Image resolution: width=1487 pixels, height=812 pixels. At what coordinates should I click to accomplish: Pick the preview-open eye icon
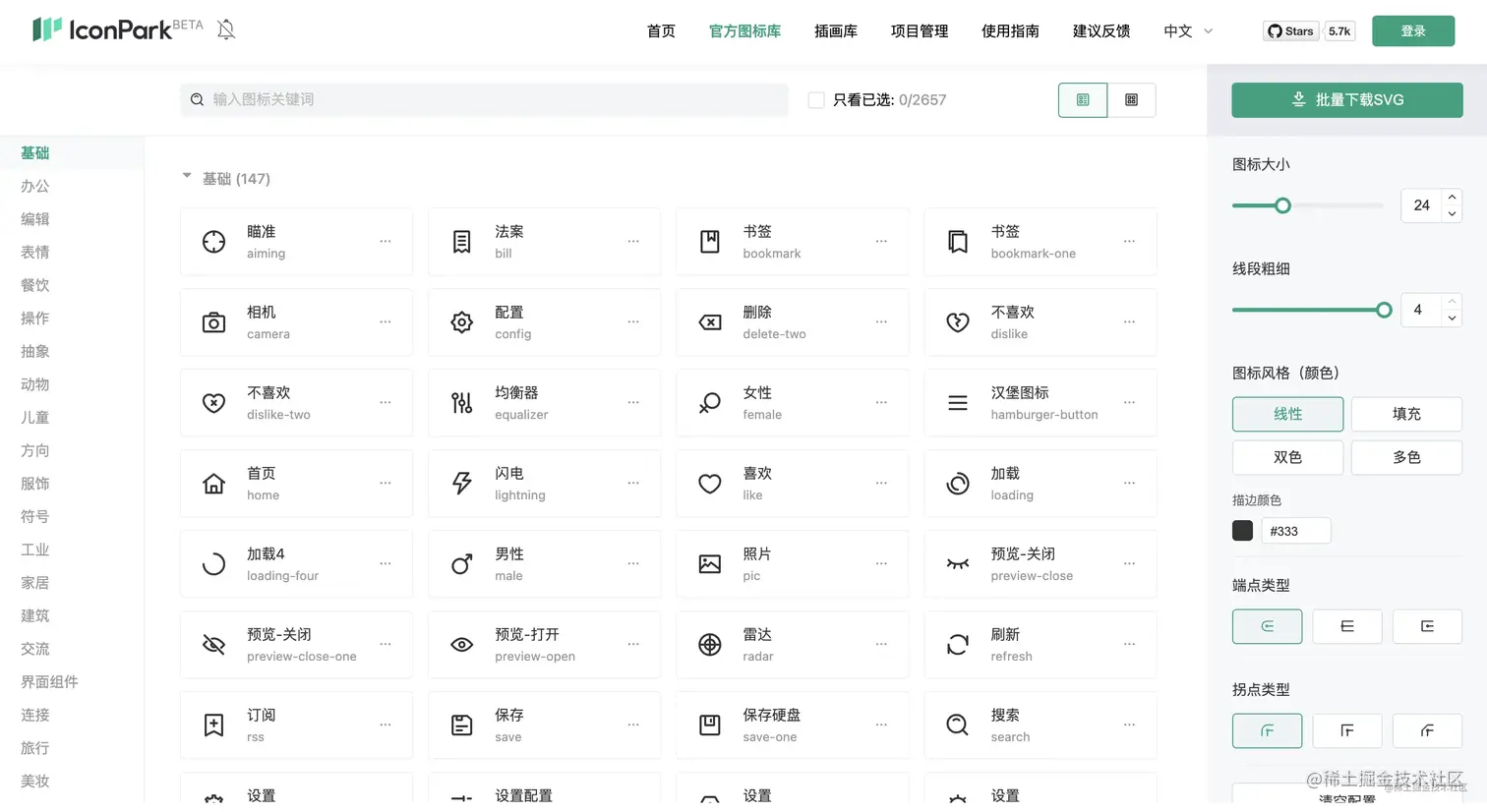461,645
